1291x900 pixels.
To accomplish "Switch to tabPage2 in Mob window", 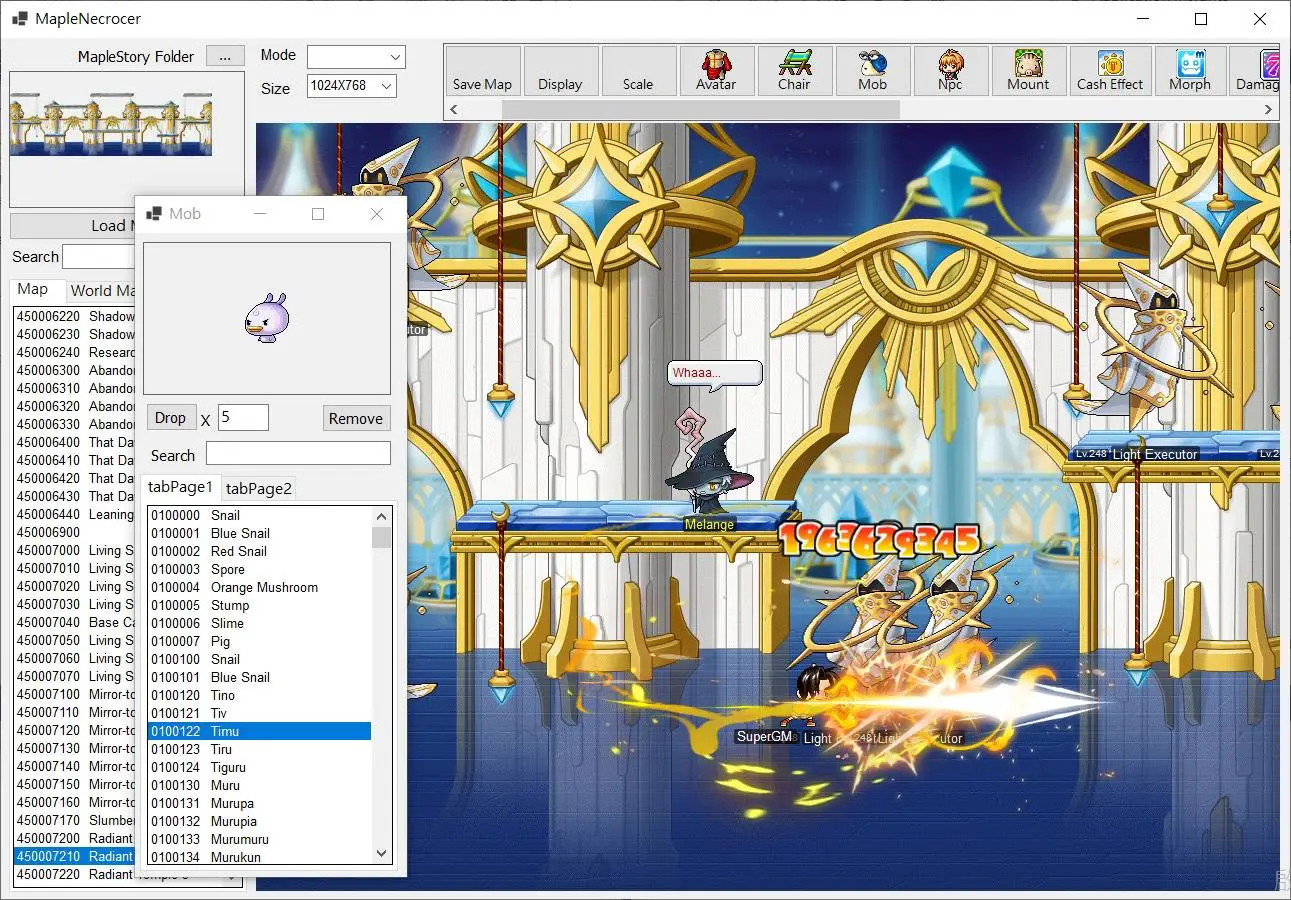I will pyautogui.click(x=259, y=488).
